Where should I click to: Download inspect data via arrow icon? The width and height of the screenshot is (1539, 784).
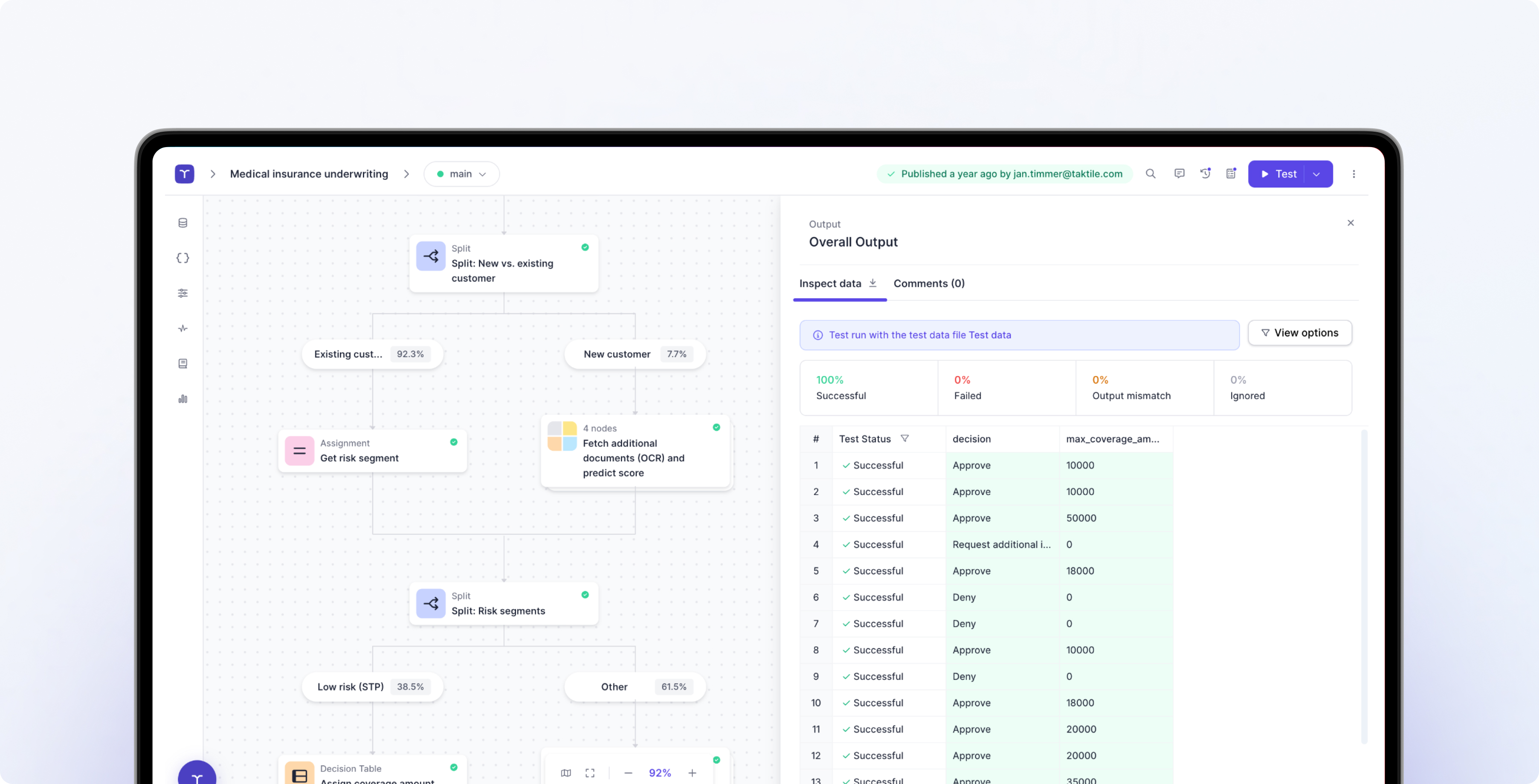(872, 283)
